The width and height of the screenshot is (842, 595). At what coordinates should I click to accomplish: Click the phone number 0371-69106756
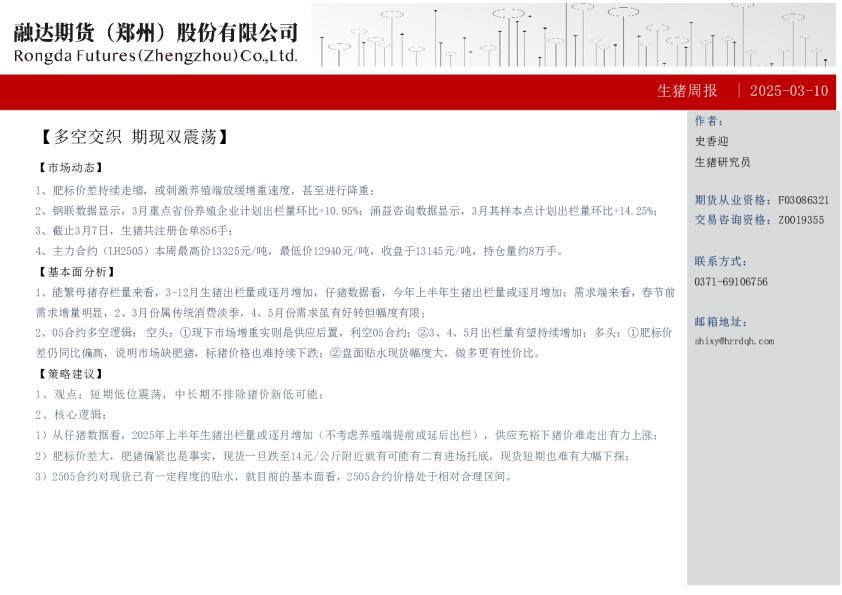point(731,280)
